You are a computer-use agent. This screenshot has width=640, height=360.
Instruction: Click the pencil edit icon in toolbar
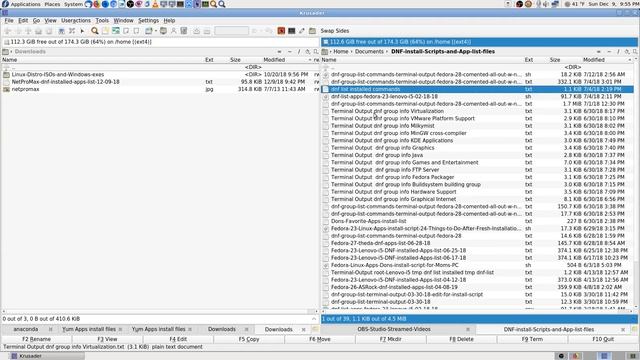point(302,31)
